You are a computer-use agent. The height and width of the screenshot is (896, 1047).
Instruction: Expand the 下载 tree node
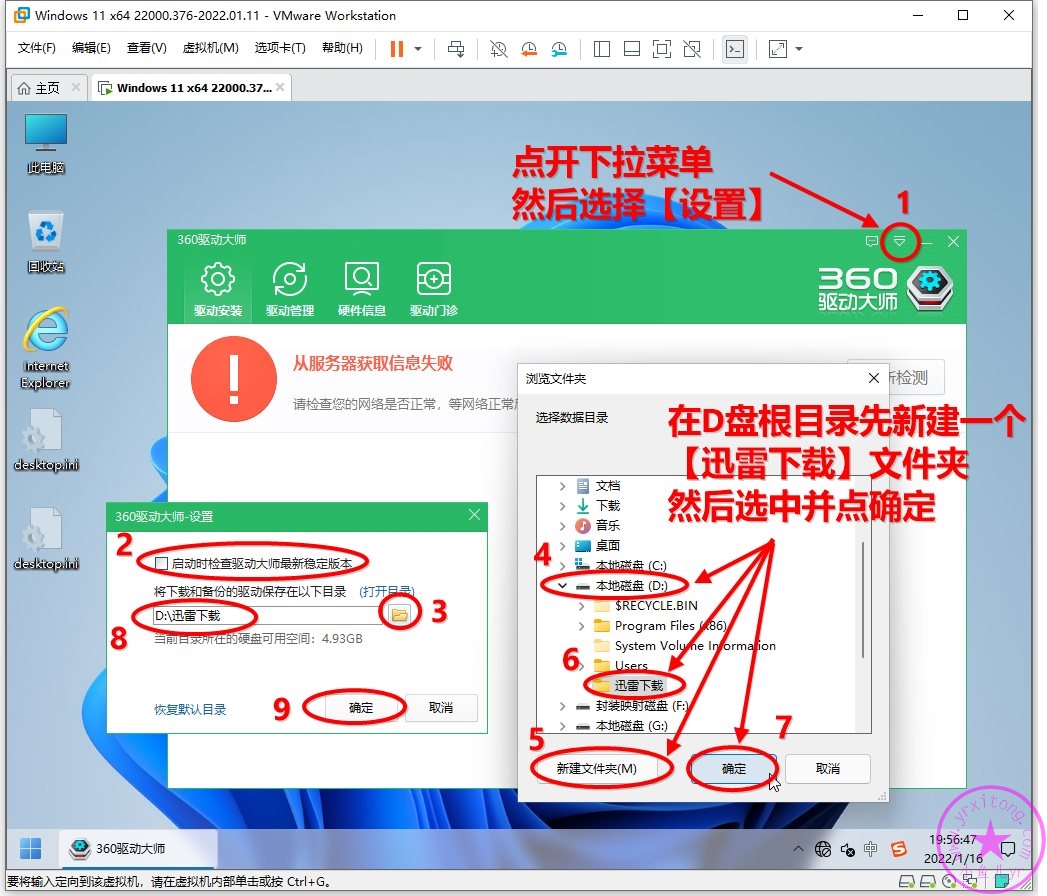[562, 506]
